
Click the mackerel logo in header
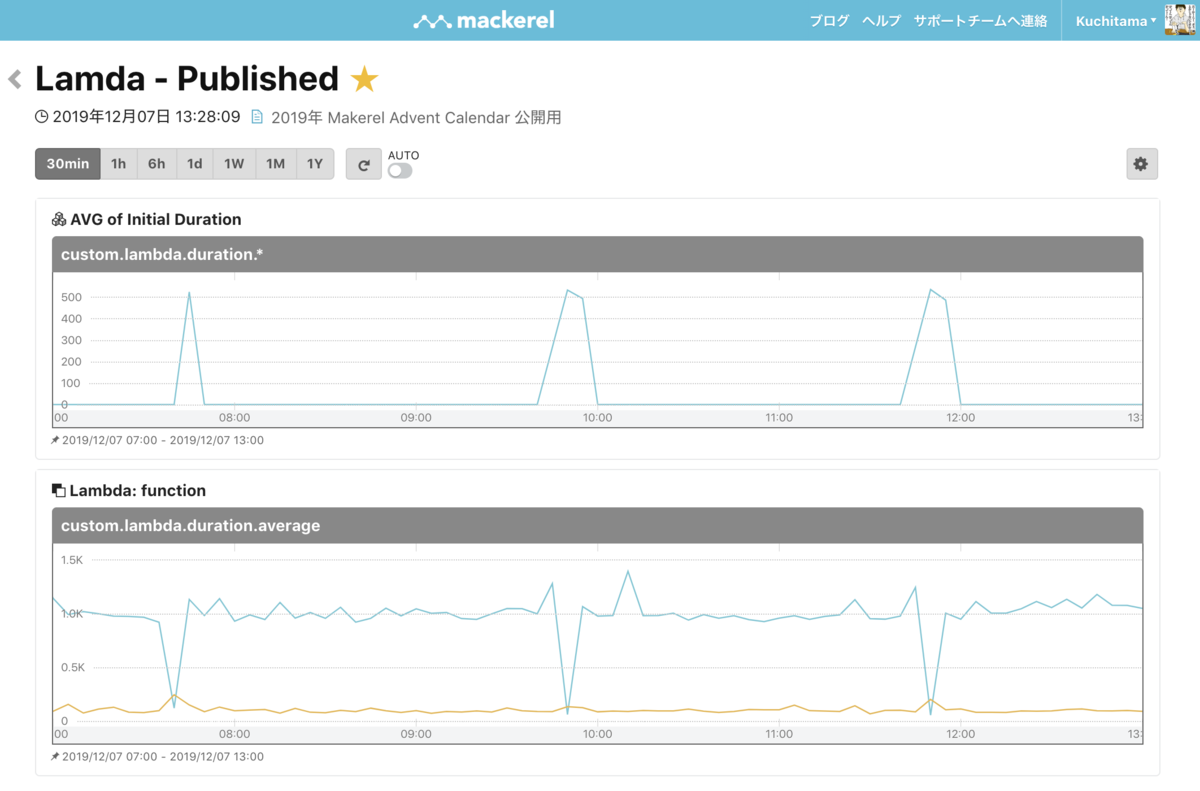tap(484, 20)
